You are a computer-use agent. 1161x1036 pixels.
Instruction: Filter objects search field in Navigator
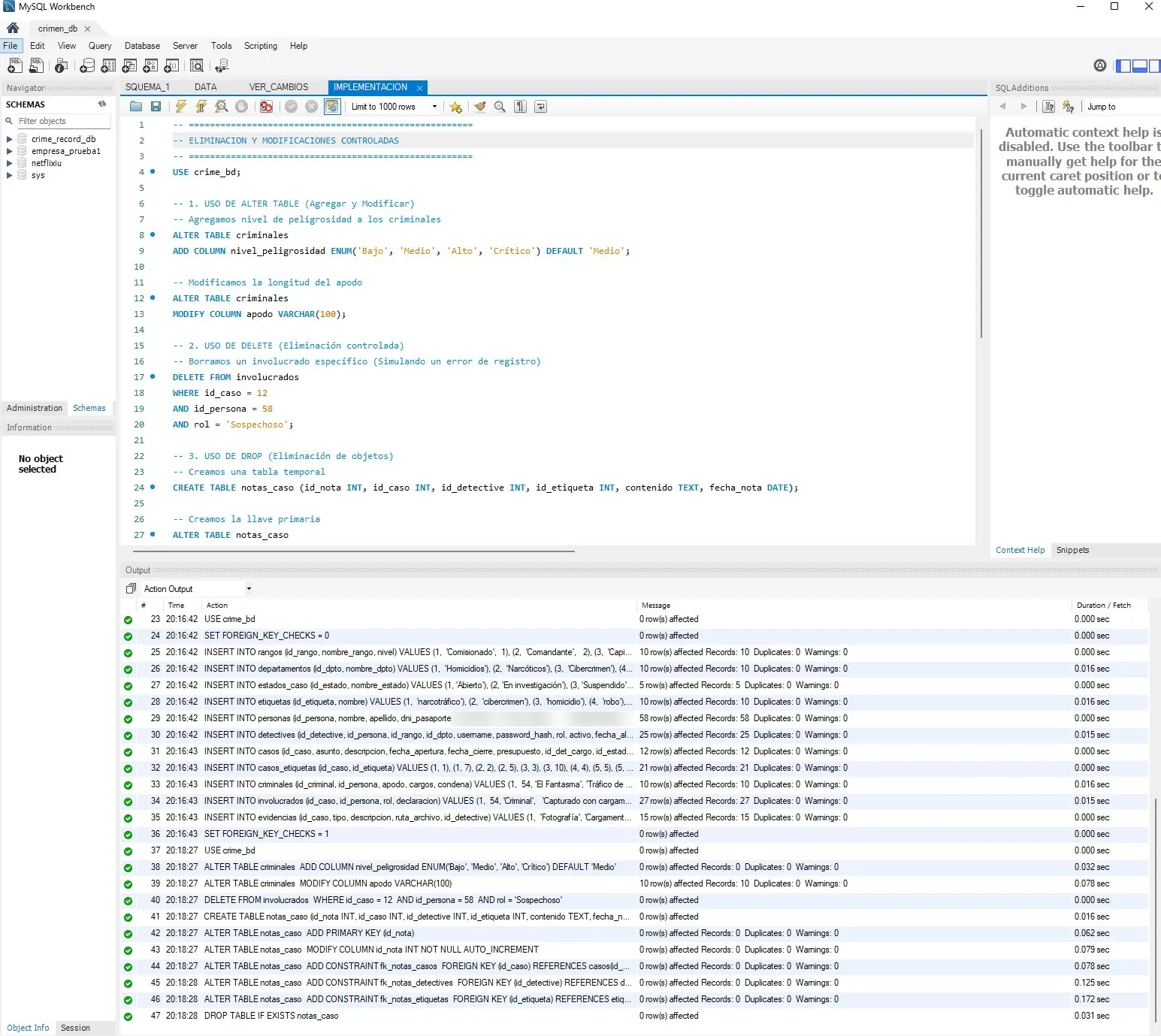[x=64, y=121]
